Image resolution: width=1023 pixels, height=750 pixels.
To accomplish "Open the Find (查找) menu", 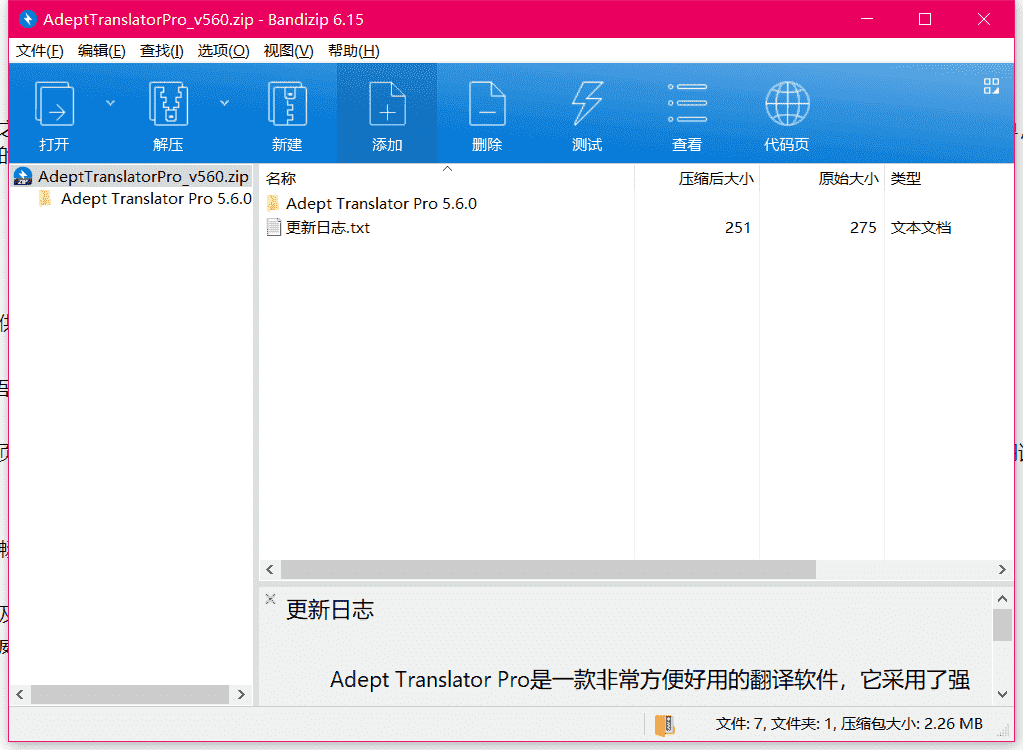I will tap(162, 51).
